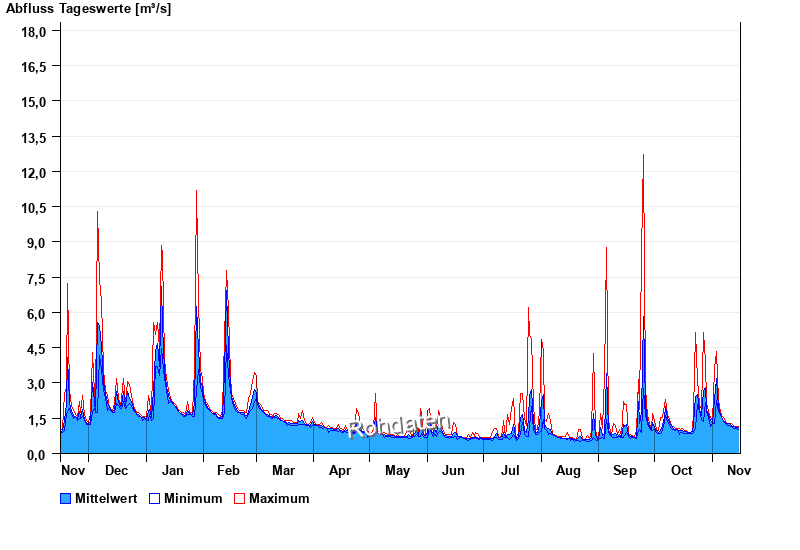Click the 13,5 y-axis tick label
Viewport: 800px width, 550px height.
tap(34, 137)
